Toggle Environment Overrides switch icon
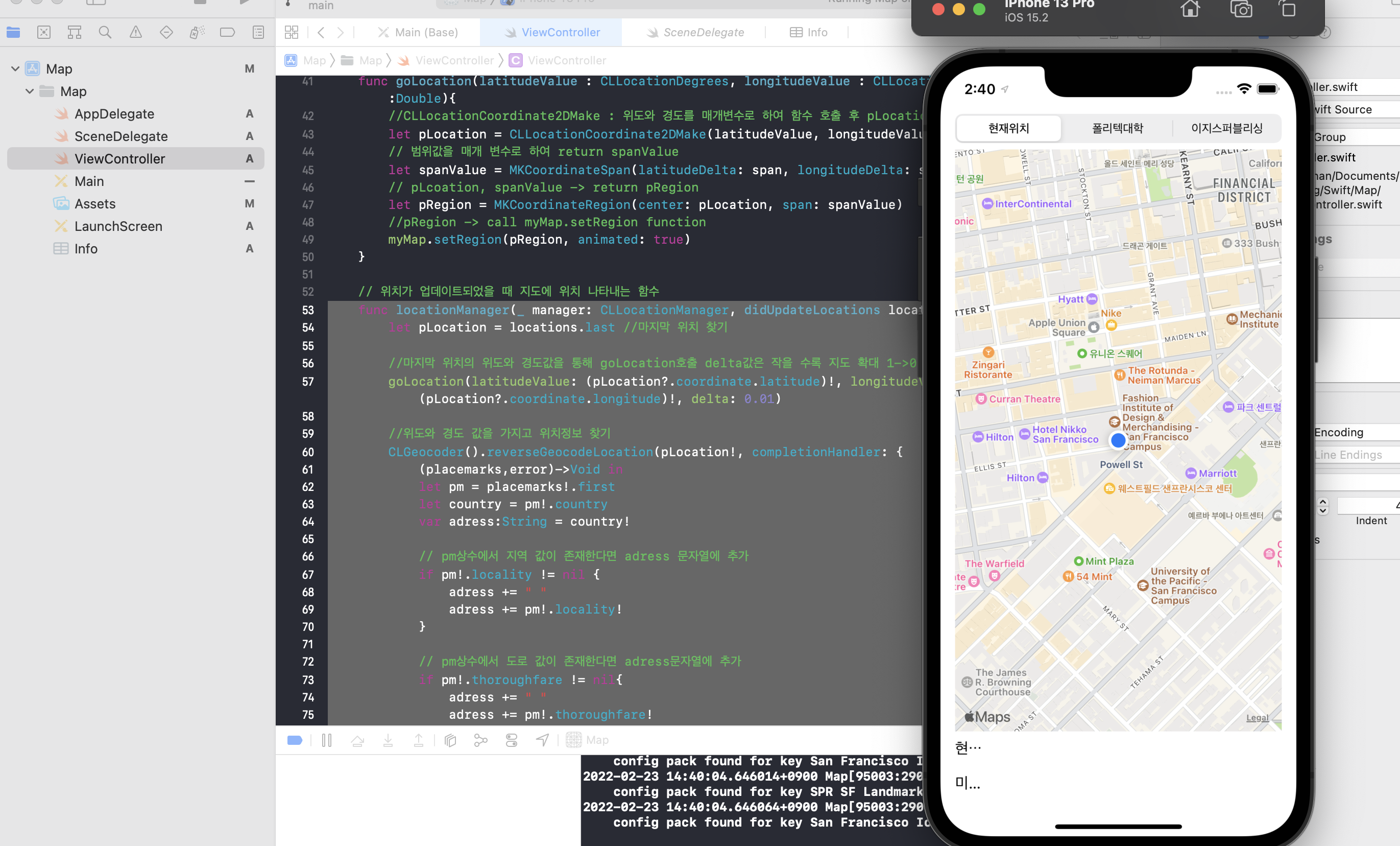1400x846 pixels. pos(512,740)
